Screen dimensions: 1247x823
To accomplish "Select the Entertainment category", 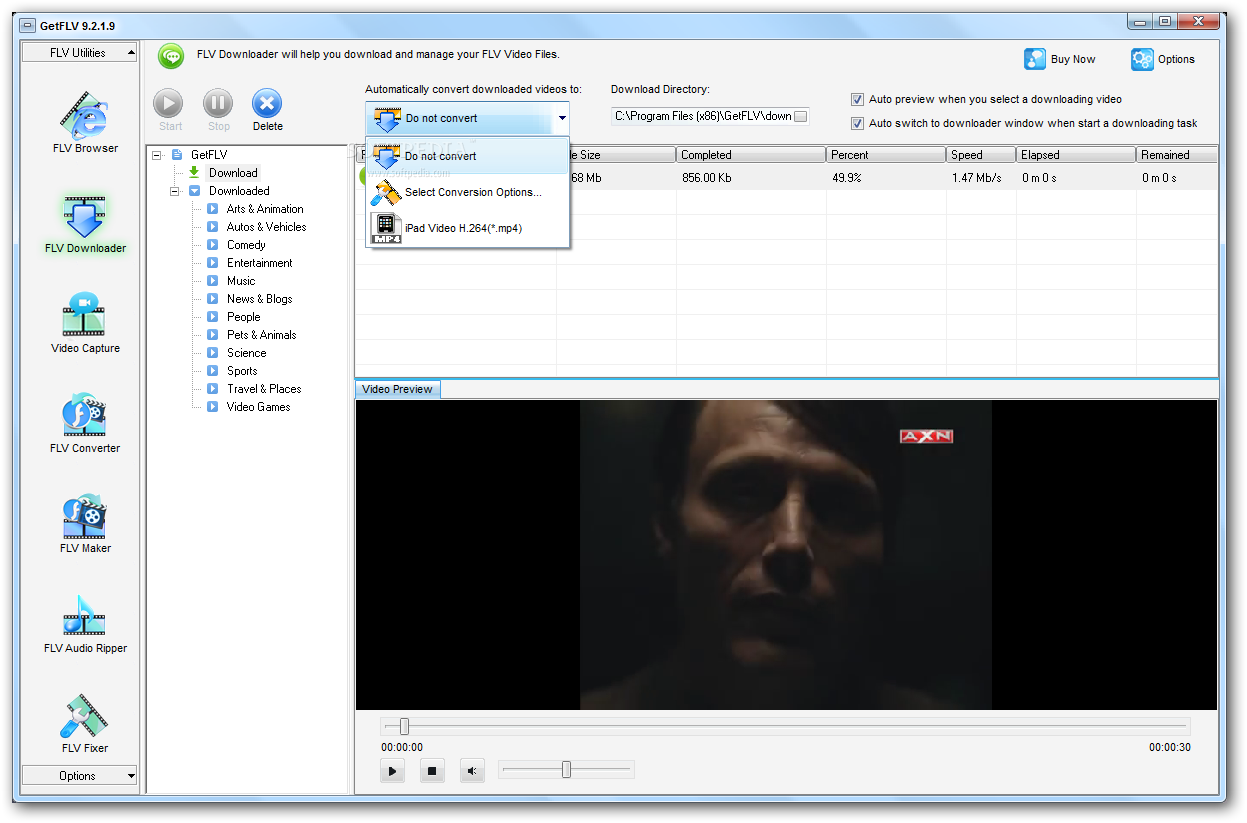I will (x=259, y=263).
